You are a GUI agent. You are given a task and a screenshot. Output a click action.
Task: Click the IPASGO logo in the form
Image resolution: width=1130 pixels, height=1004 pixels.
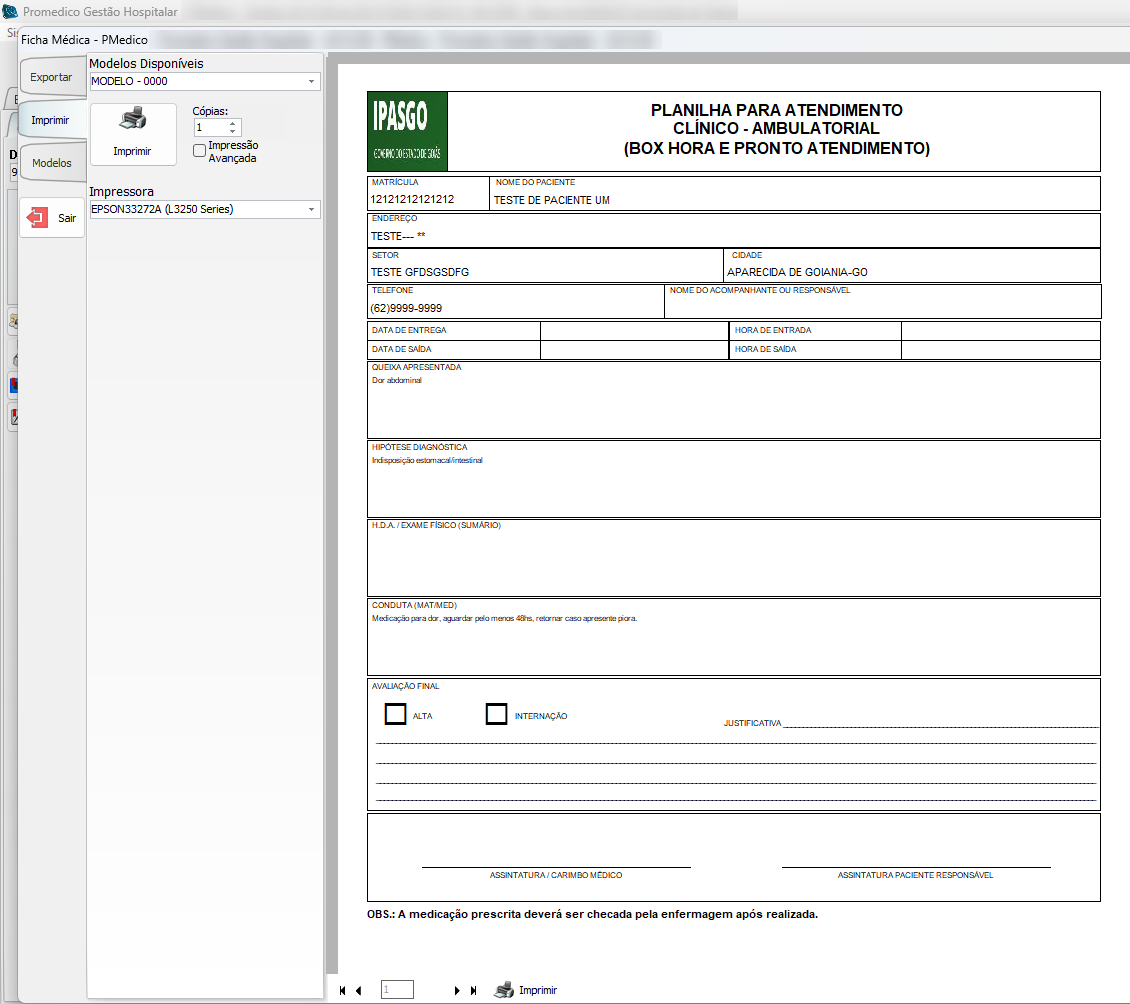[x=407, y=131]
